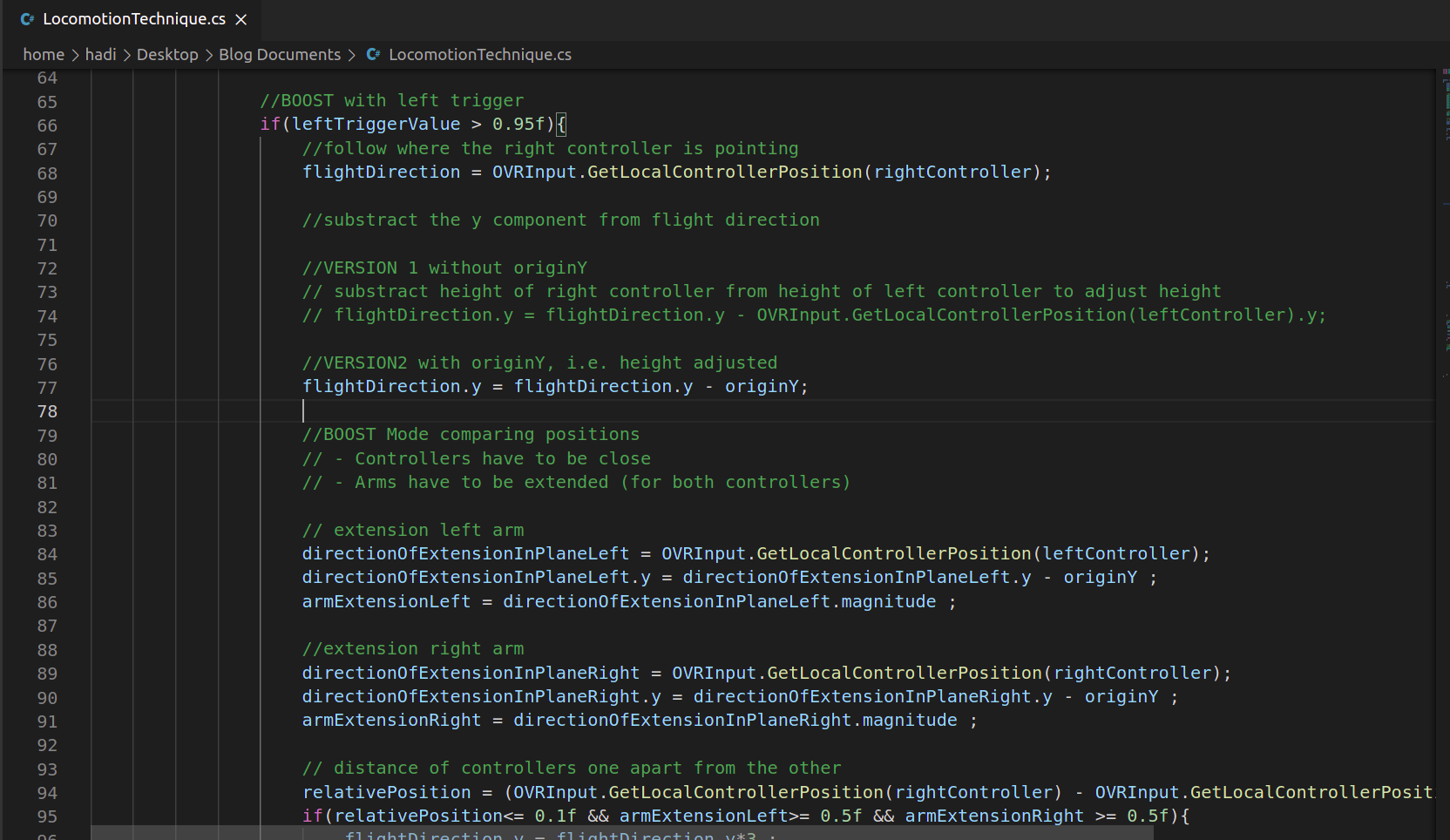Click line number 78 in gutter

pyautogui.click(x=47, y=411)
